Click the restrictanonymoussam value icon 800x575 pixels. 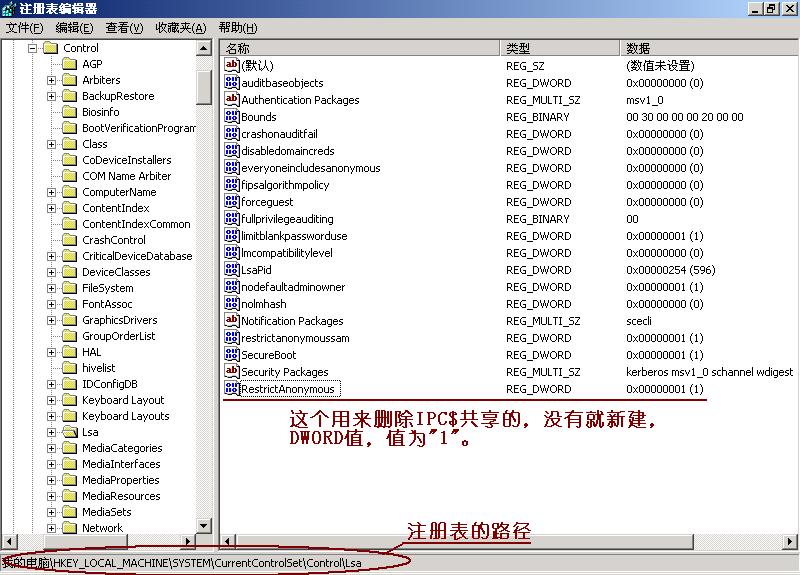[232, 337]
